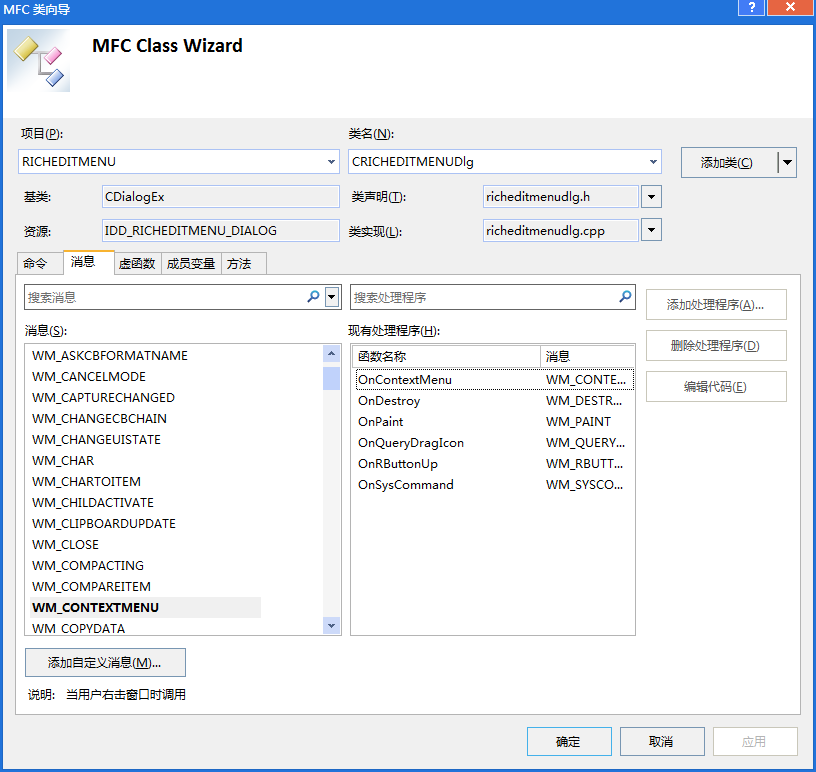The height and width of the screenshot is (772, 816).
Task: Select OnPaint handler row
Action: (x=495, y=422)
